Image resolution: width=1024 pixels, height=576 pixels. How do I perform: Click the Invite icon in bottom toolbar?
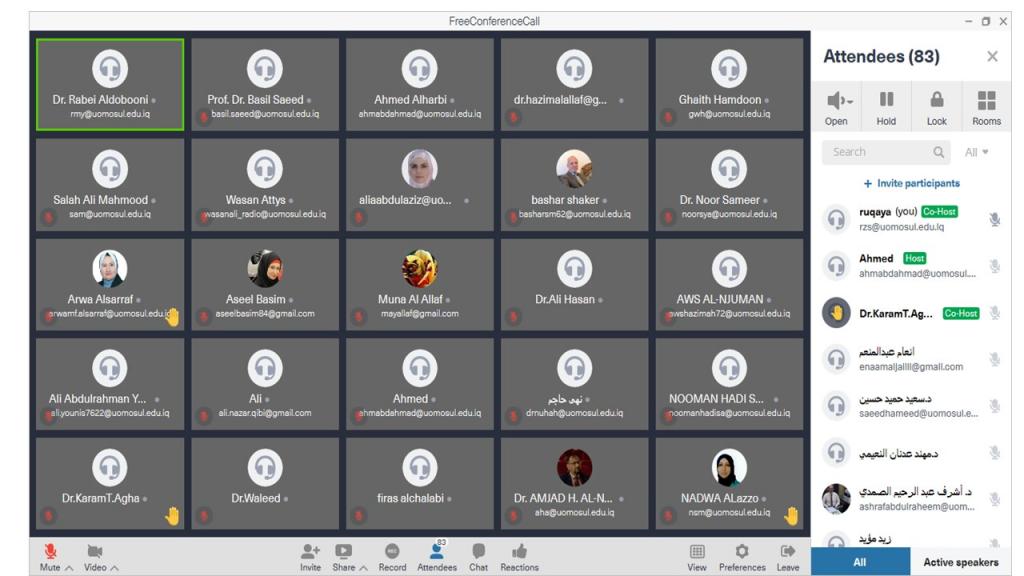tap(310, 552)
